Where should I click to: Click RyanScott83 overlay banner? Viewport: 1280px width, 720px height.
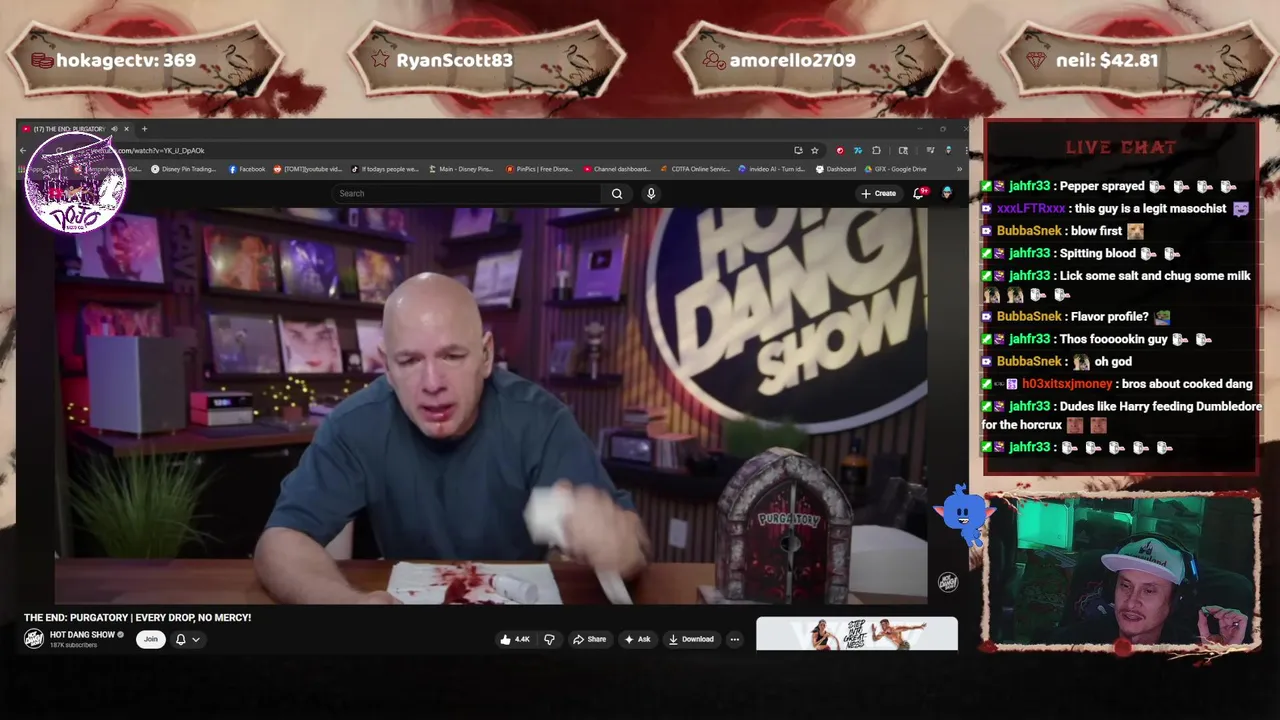[486, 60]
